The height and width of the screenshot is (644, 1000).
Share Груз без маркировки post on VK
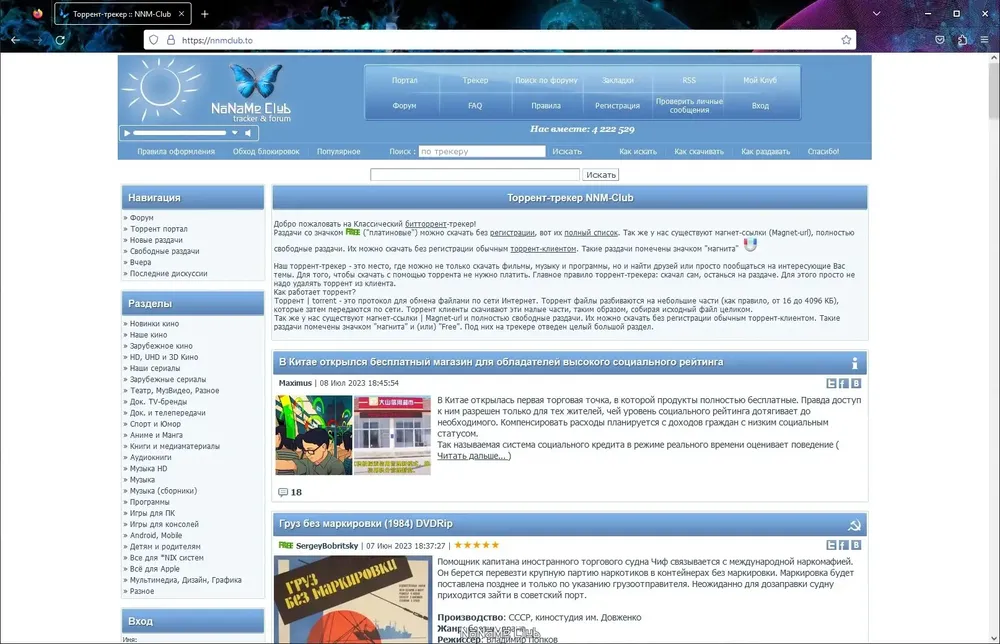tap(856, 545)
